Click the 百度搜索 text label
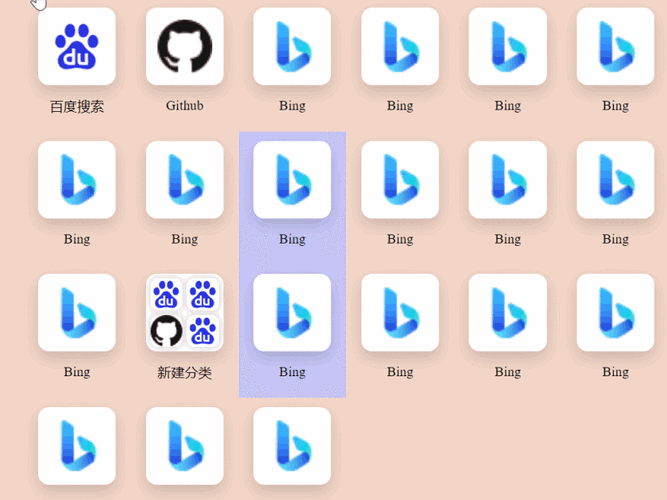This screenshot has height=500, width=667. 77,106
